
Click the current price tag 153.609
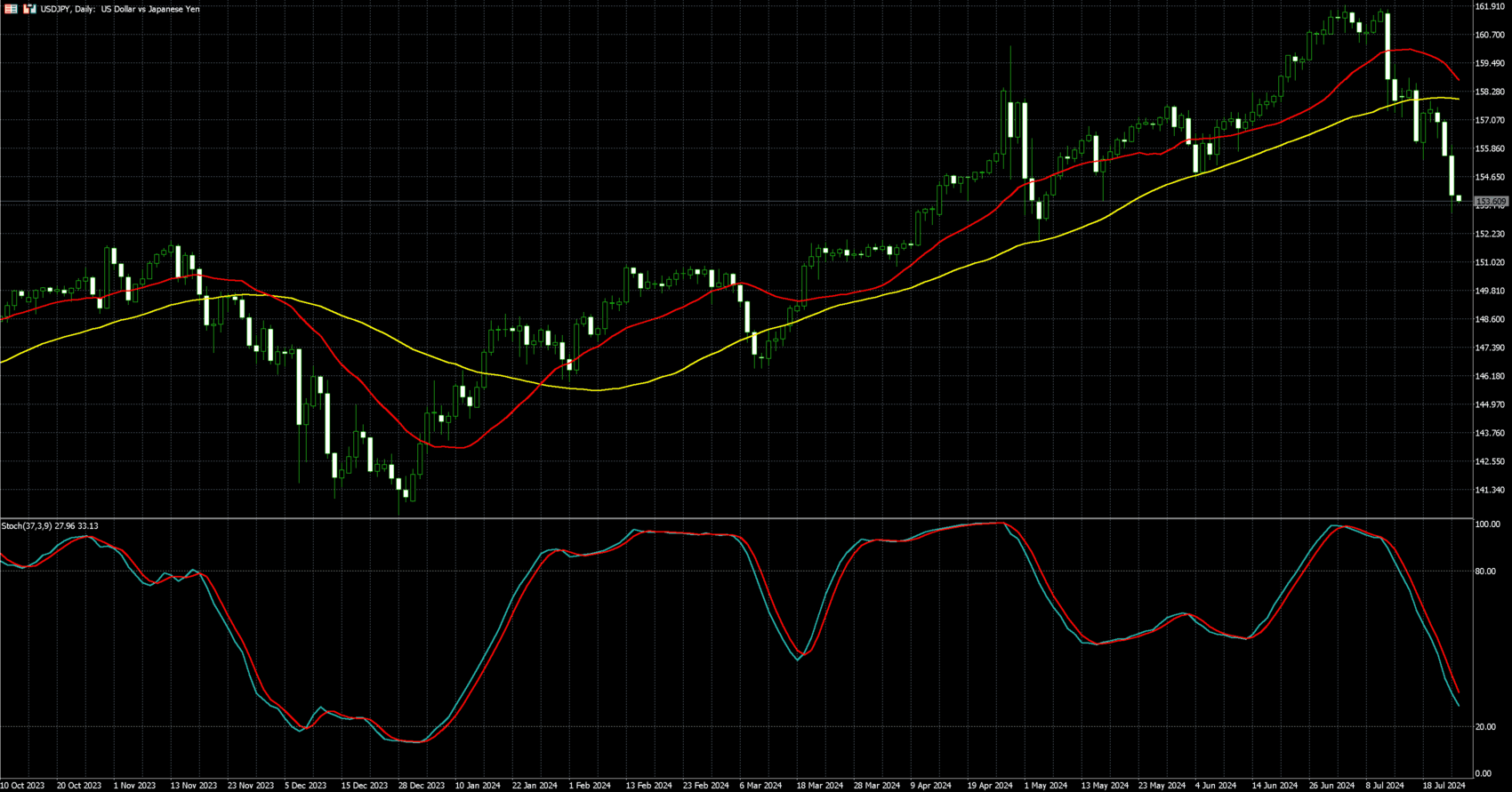[x=1491, y=202]
